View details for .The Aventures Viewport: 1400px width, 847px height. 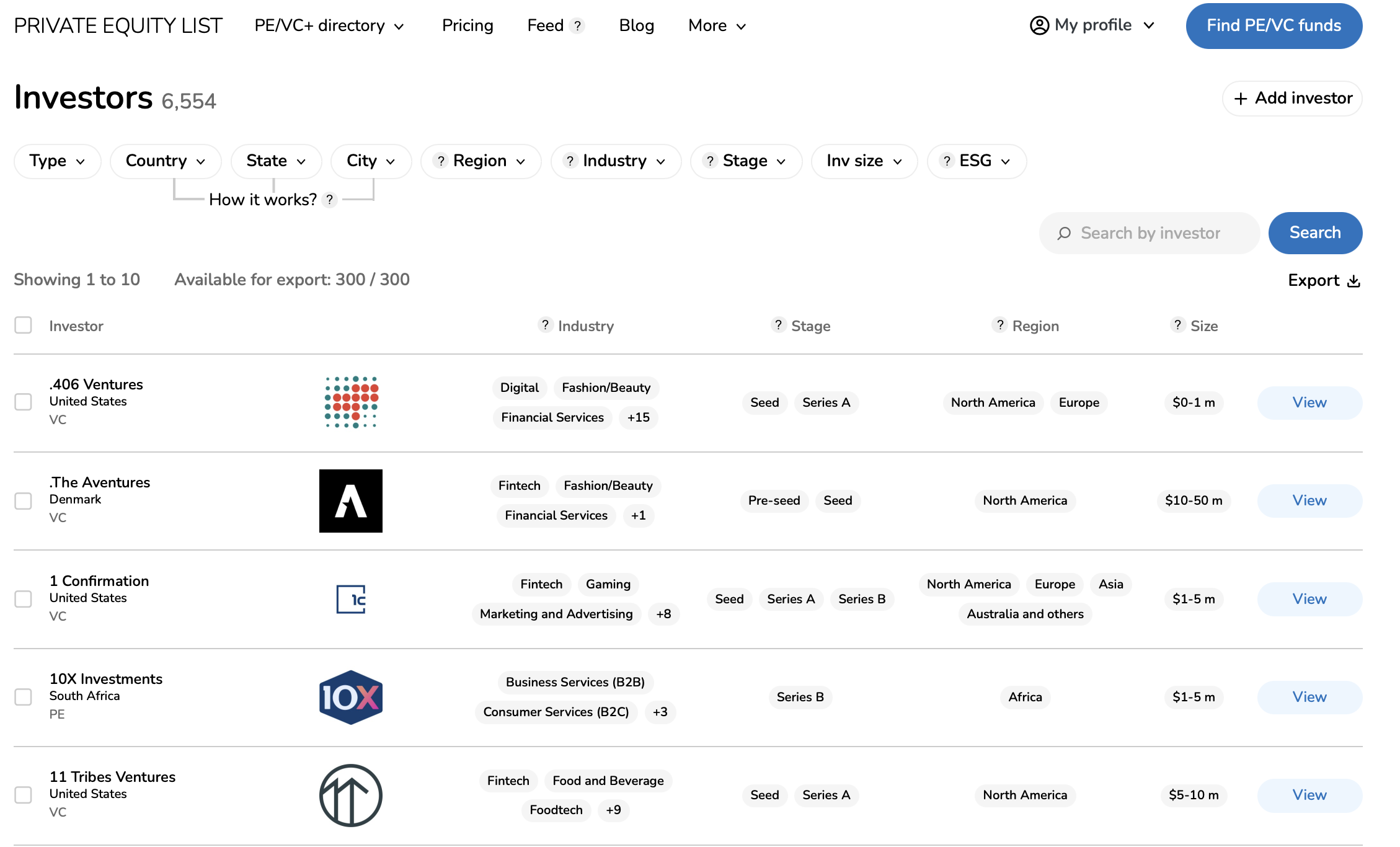click(x=1309, y=500)
